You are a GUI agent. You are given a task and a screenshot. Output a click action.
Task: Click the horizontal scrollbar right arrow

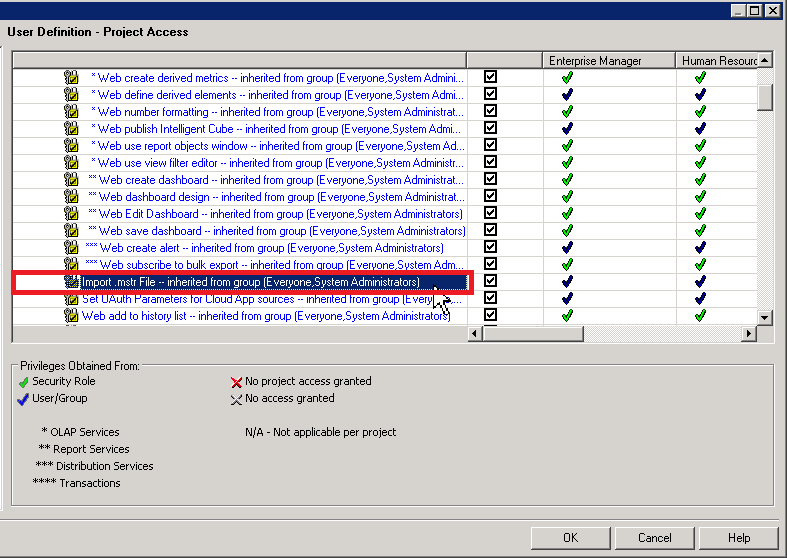click(749, 333)
